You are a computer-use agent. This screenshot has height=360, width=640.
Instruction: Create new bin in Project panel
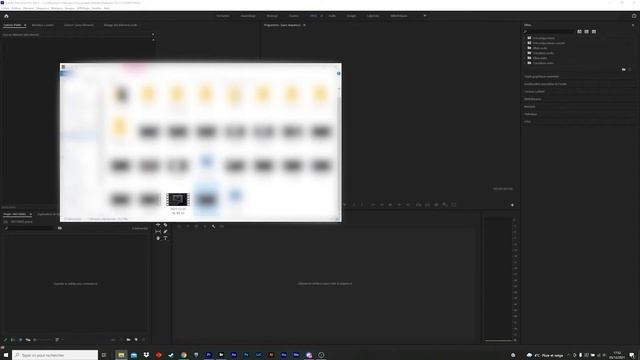click(x=128, y=340)
